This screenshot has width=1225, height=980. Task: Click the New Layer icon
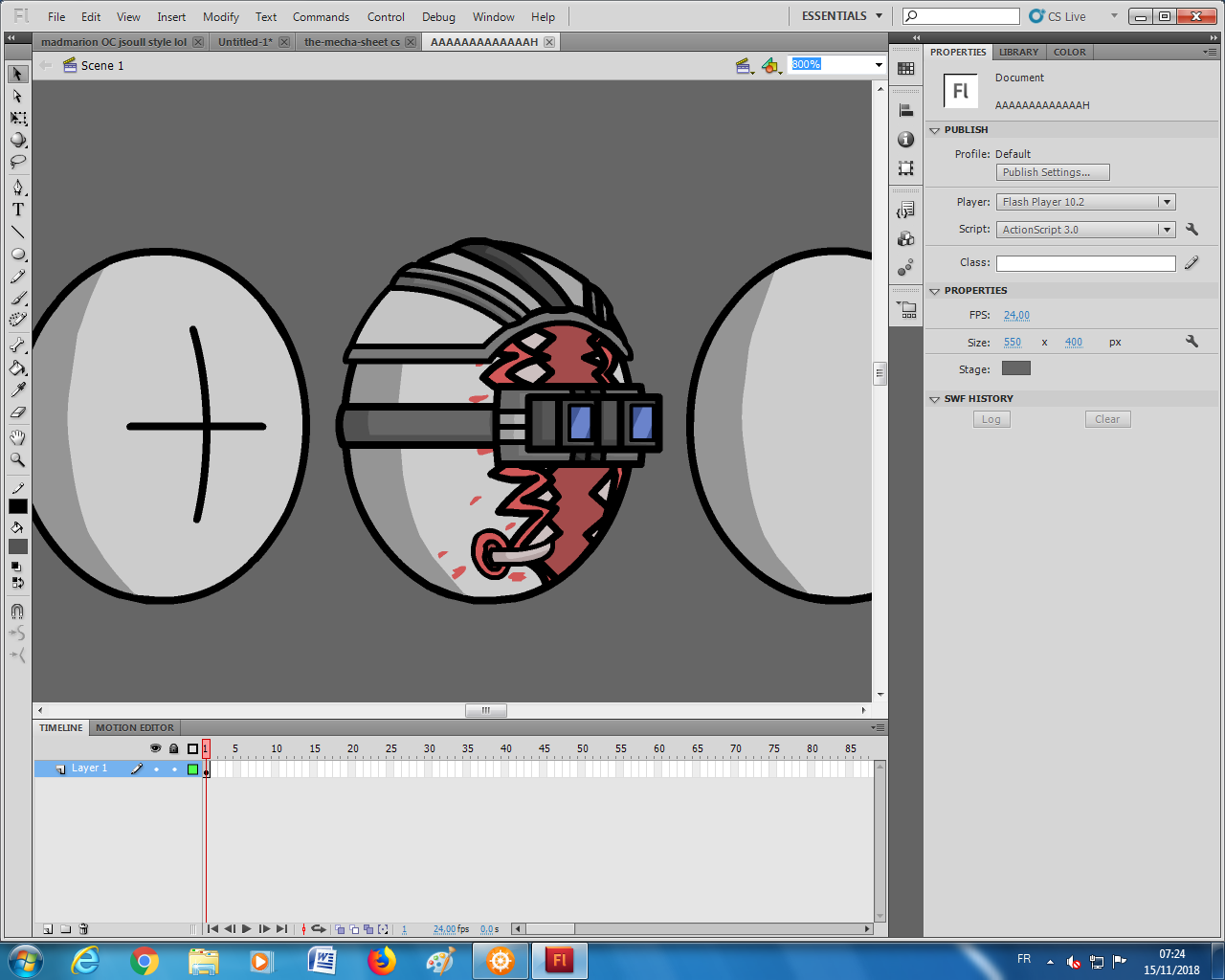(48, 928)
